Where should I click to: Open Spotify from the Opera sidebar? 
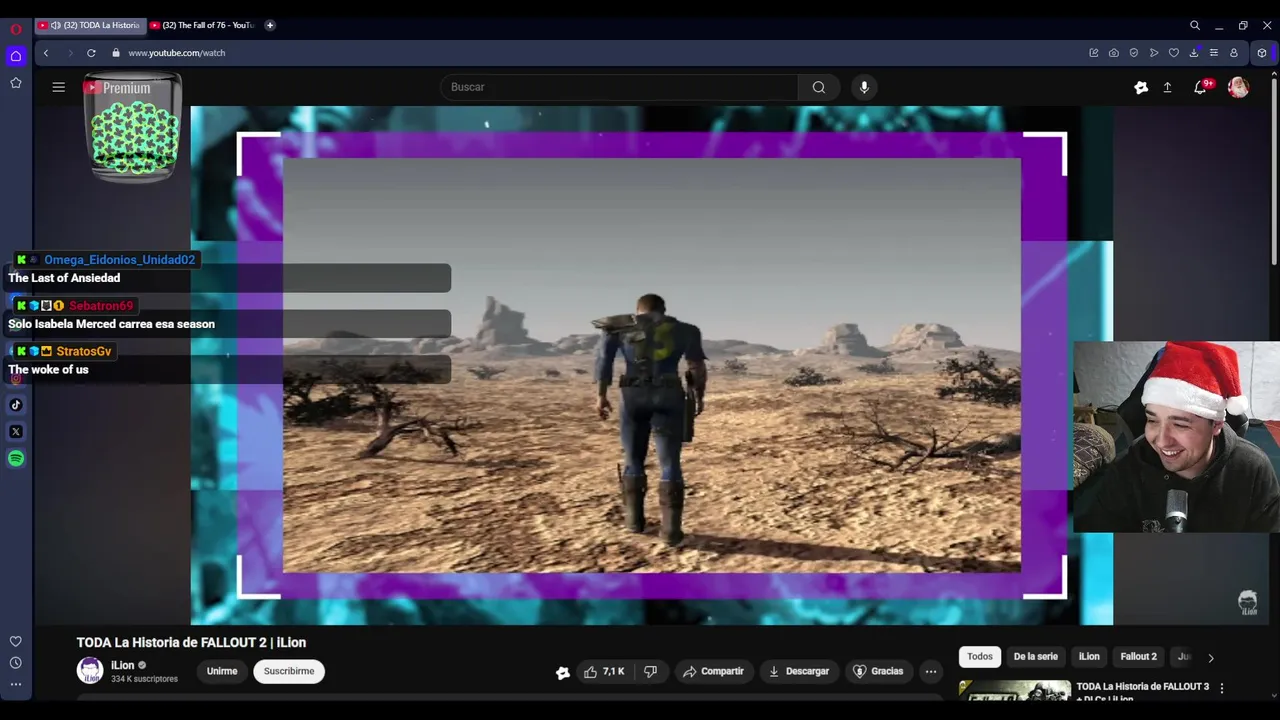pyautogui.click(x=16, y=459)
